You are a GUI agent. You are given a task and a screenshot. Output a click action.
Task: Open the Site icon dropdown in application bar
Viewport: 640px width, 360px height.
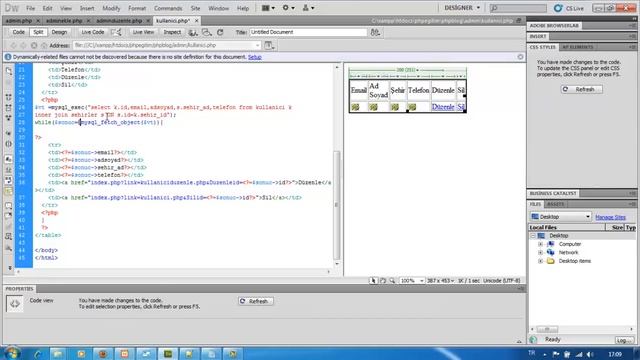(x=308, y=8)
